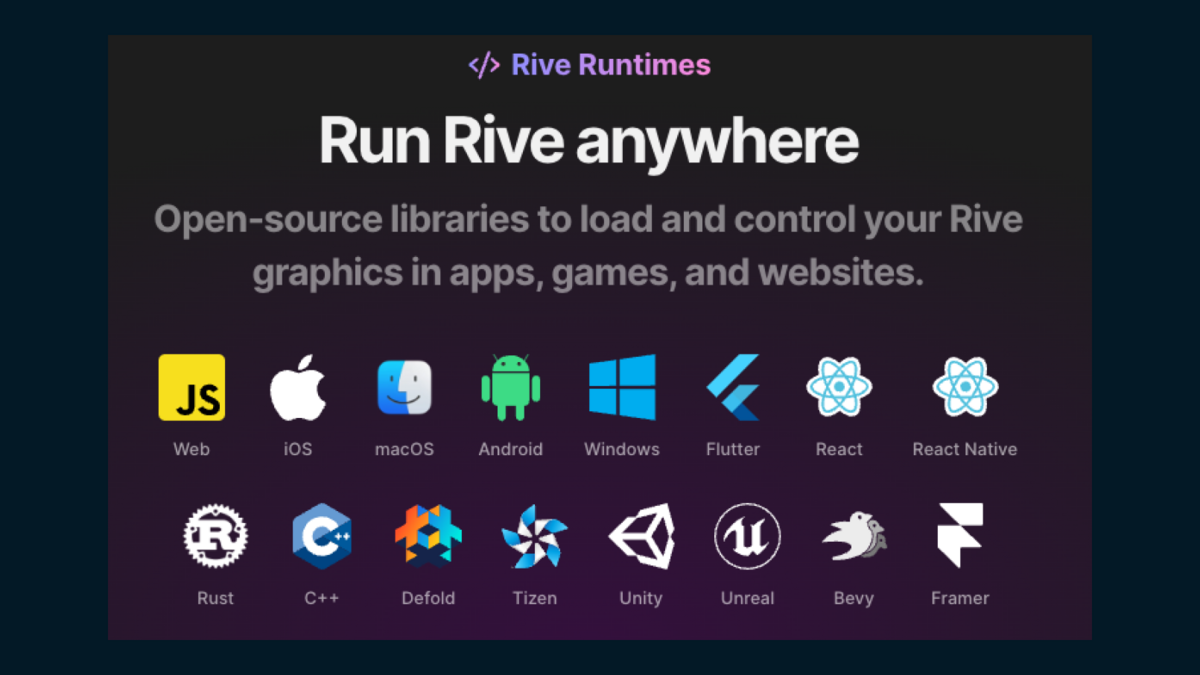Open the 'React Native' label

(965, 449)
